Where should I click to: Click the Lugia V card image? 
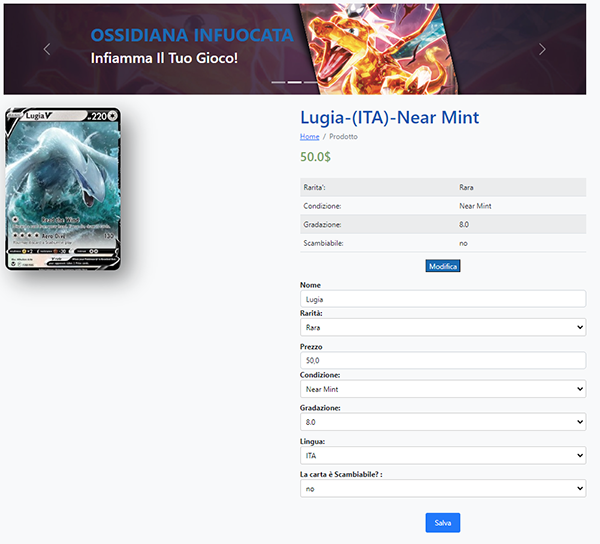(63, 189)
